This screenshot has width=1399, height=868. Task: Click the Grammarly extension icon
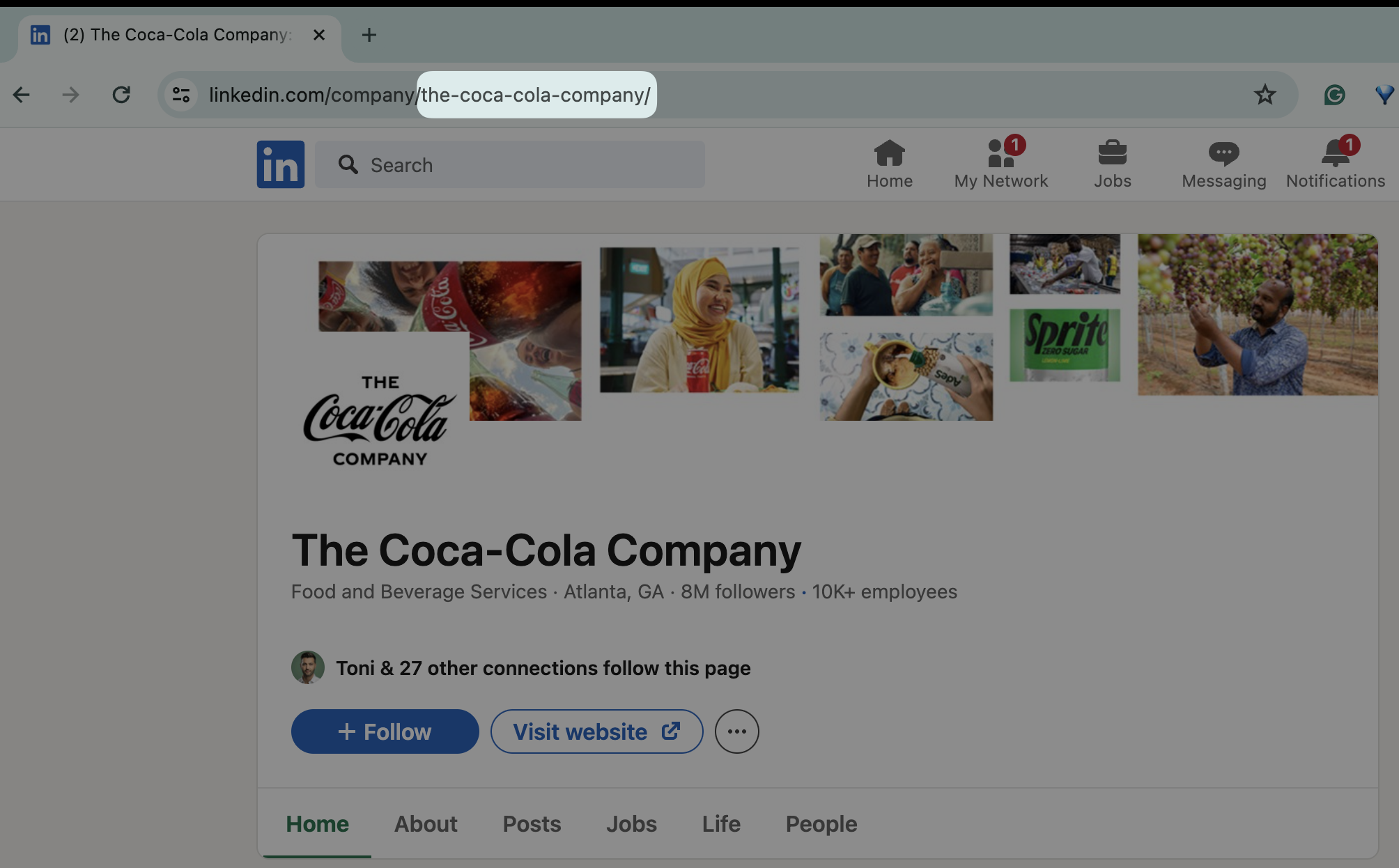pyautogui.click(x=1334, y=95)
